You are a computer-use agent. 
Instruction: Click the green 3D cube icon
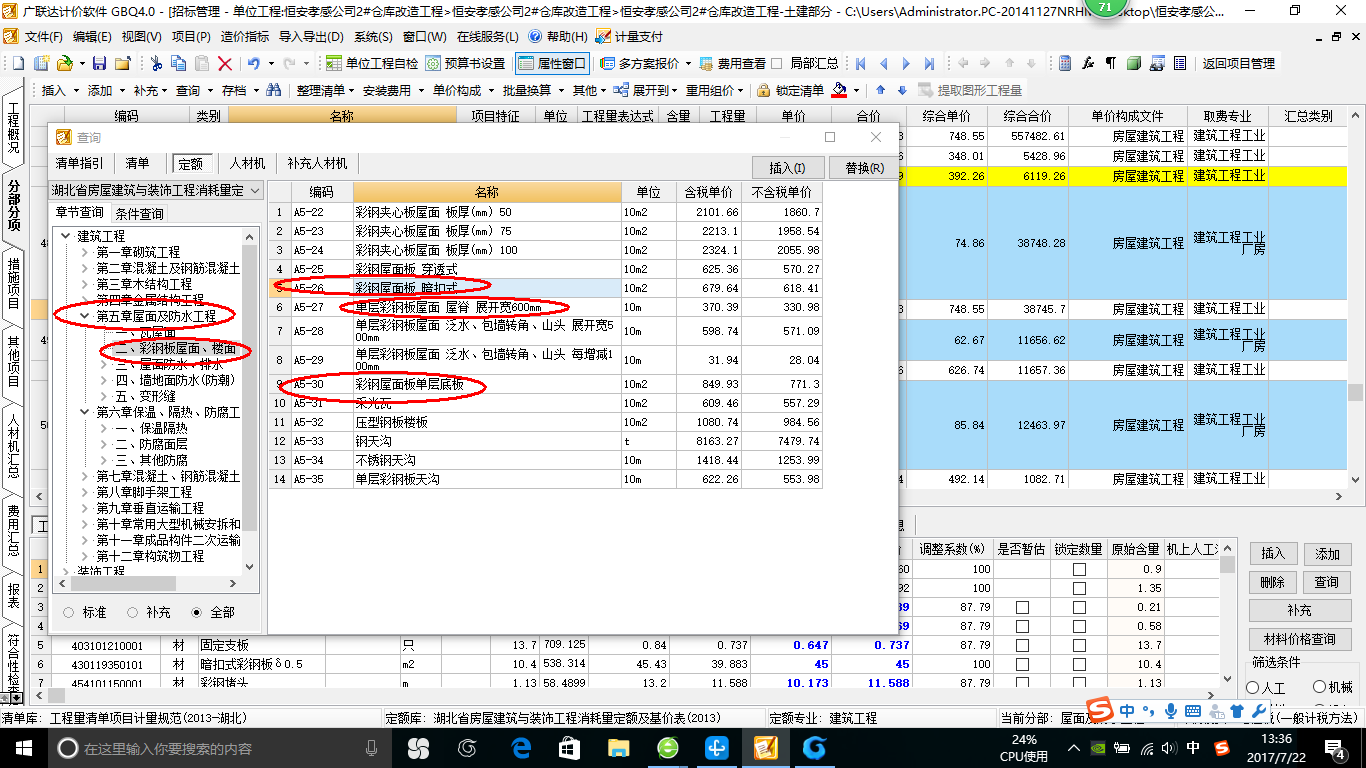click(x=1134, y=63)
